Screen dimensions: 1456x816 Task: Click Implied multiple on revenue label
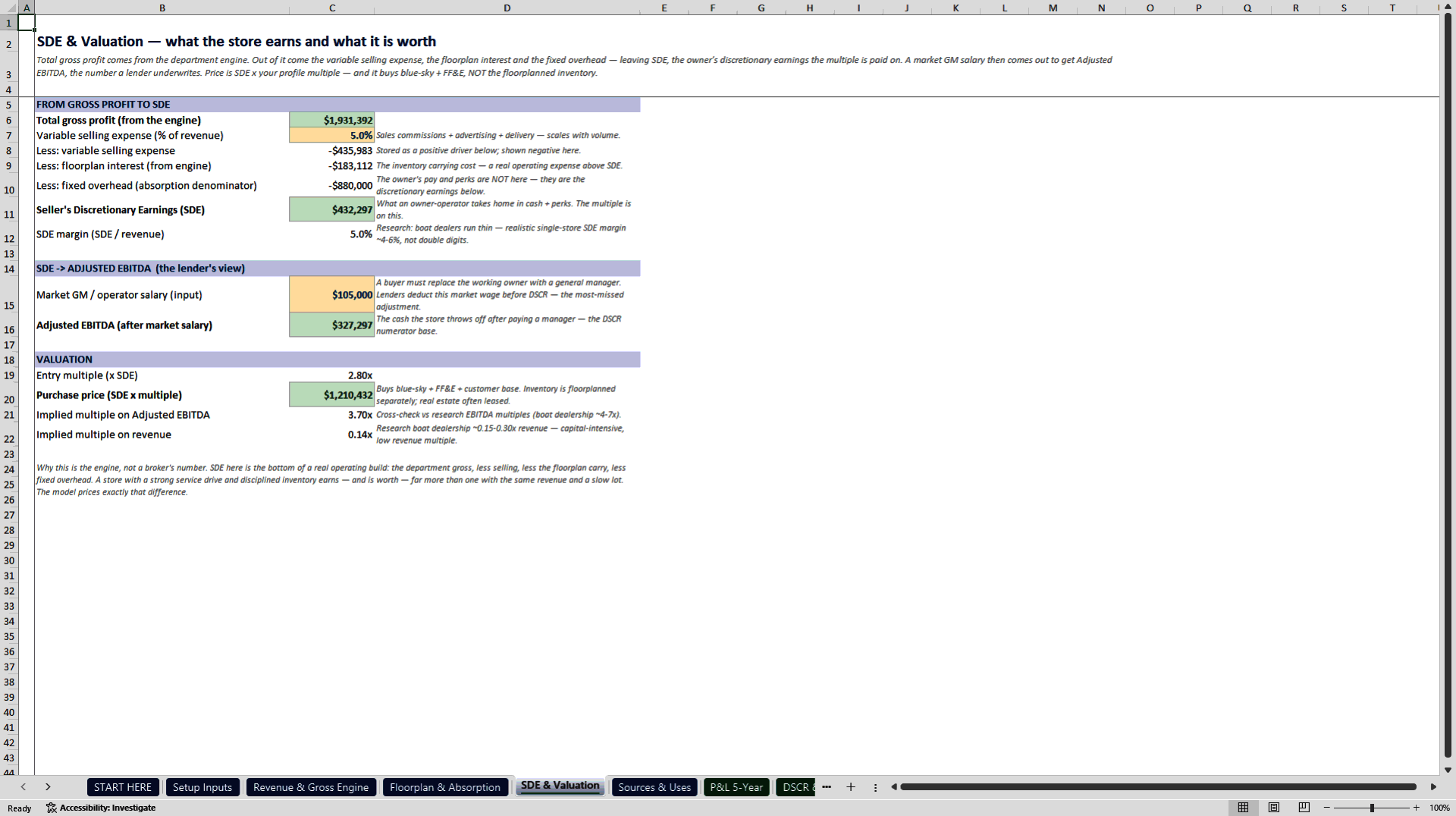pos(104,435)
